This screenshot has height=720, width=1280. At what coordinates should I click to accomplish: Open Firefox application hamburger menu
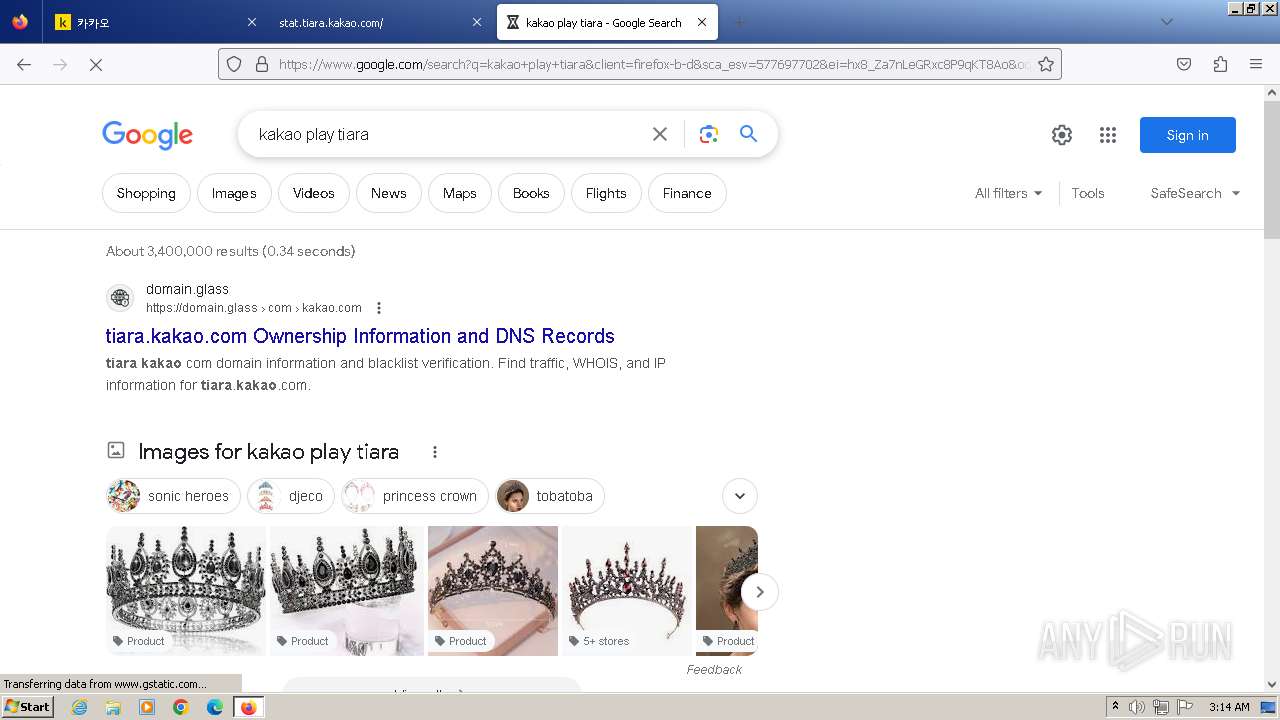[x=1256, y=64]
